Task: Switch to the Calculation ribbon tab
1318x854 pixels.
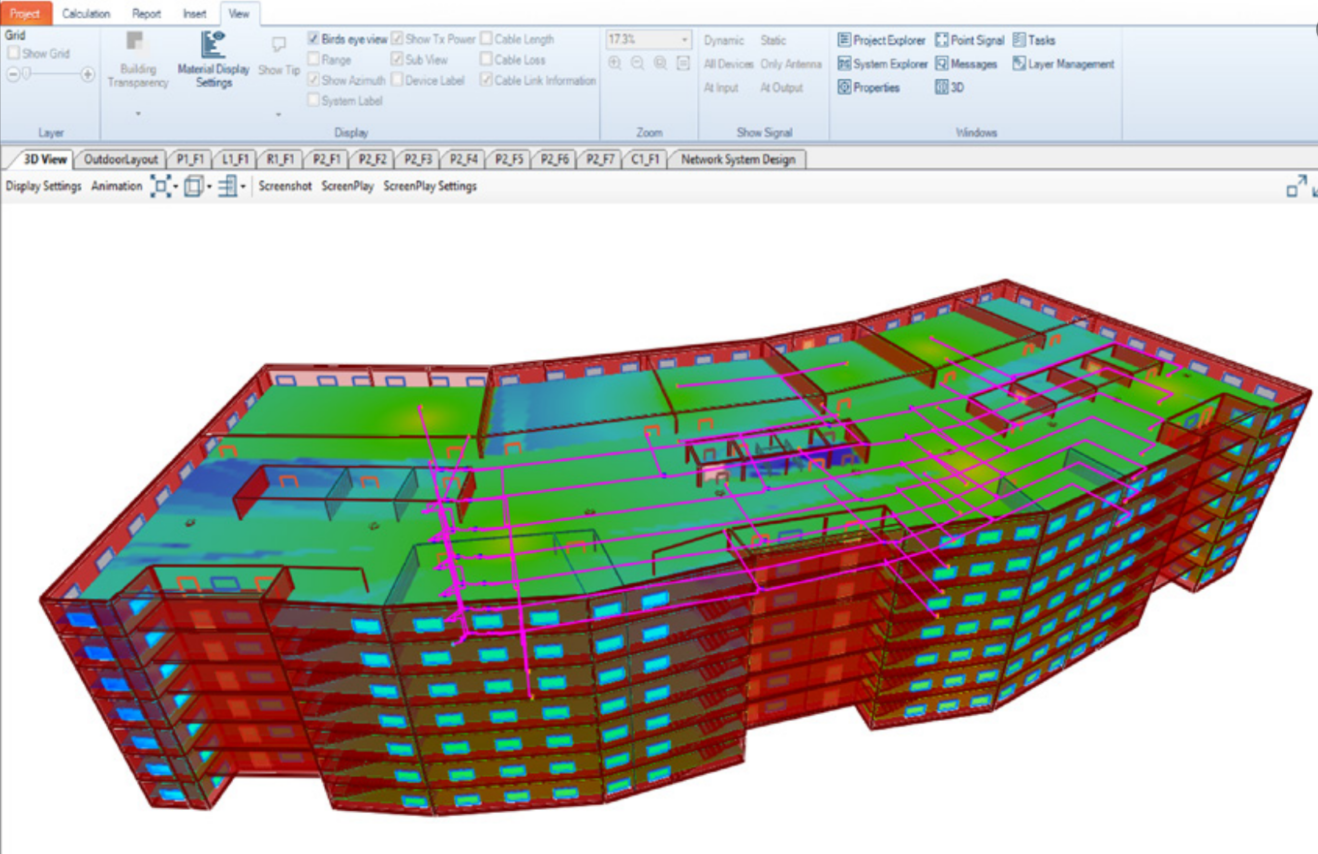Action: pyautogui.click(x=86, y=14)
